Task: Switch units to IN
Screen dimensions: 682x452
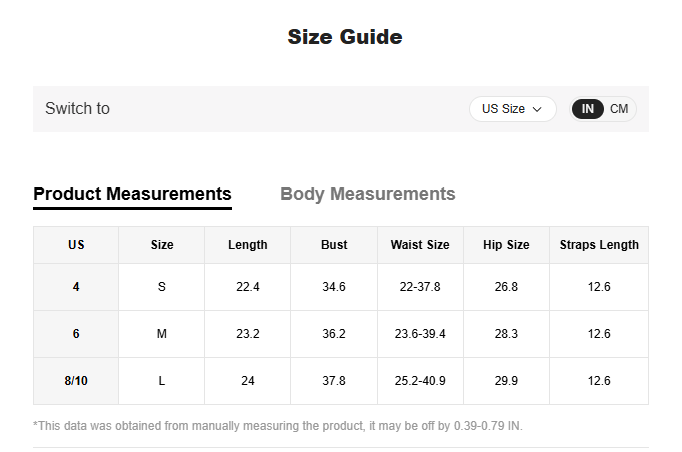Action: coord(588,109)
